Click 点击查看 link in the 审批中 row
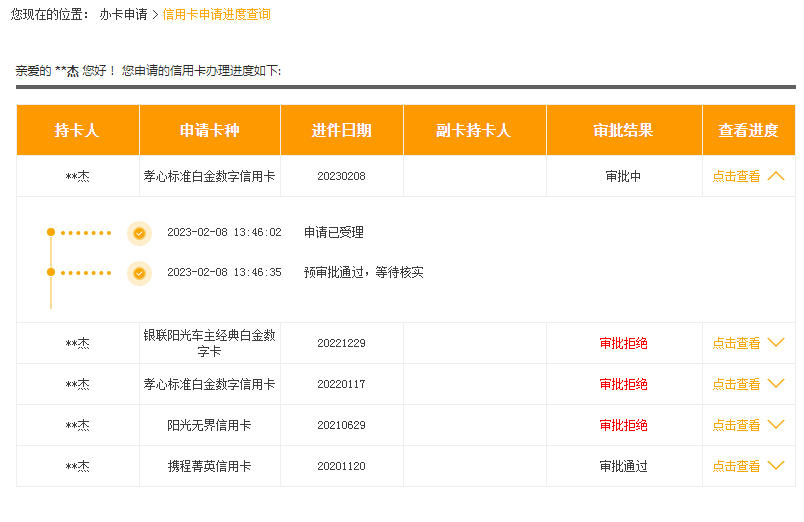The image size is (804, 522). click(736, 176)
